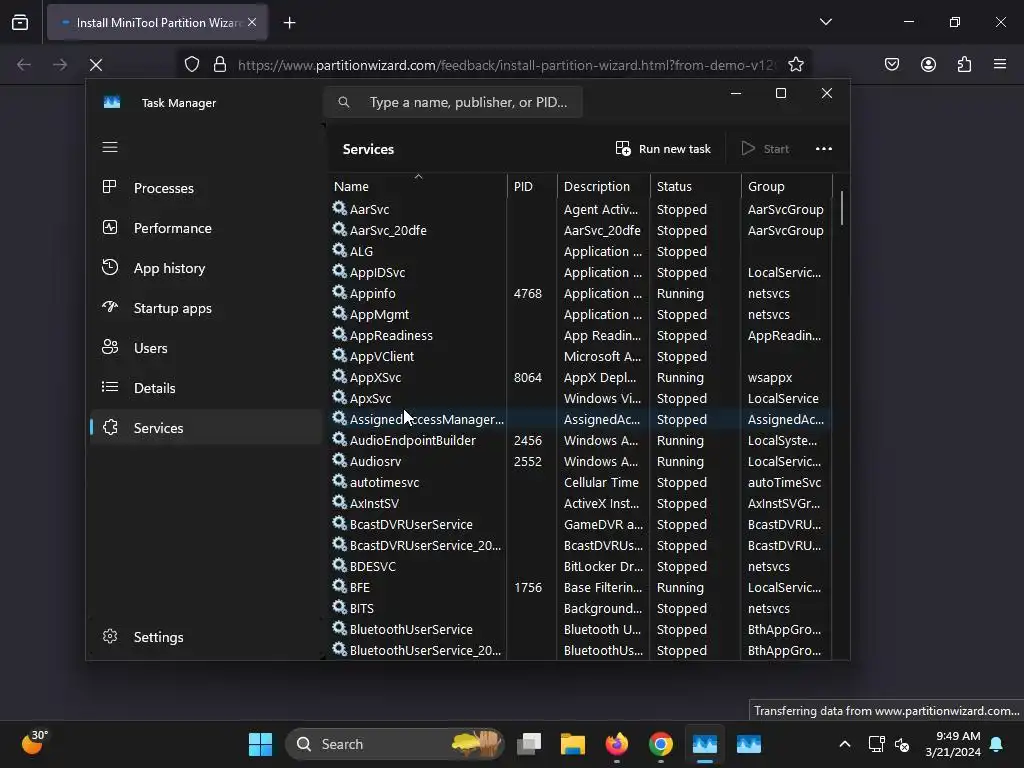The height and width of the screenshot is (768, 1024).
Task: Open Task Manager Settings
Action: tap(205, 637)
